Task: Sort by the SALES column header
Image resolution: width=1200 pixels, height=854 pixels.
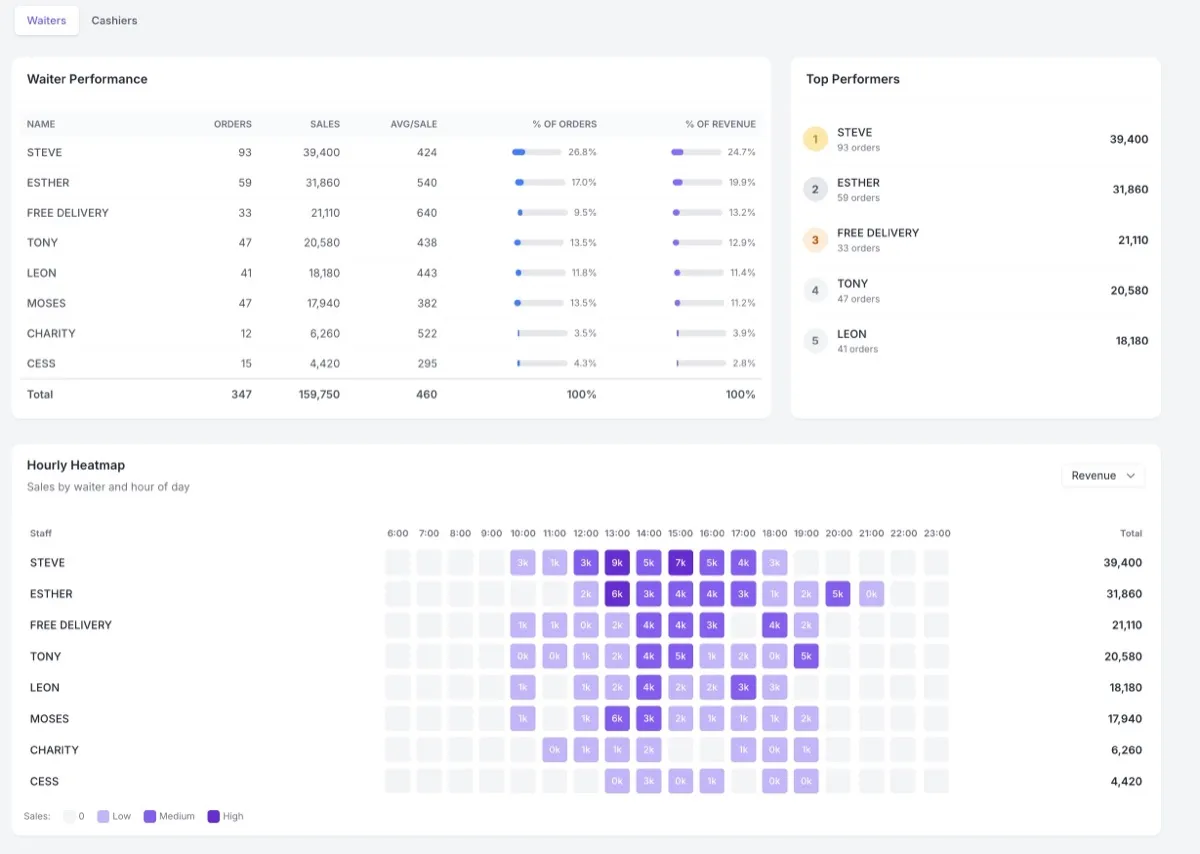Action: [x=324, y=124]
